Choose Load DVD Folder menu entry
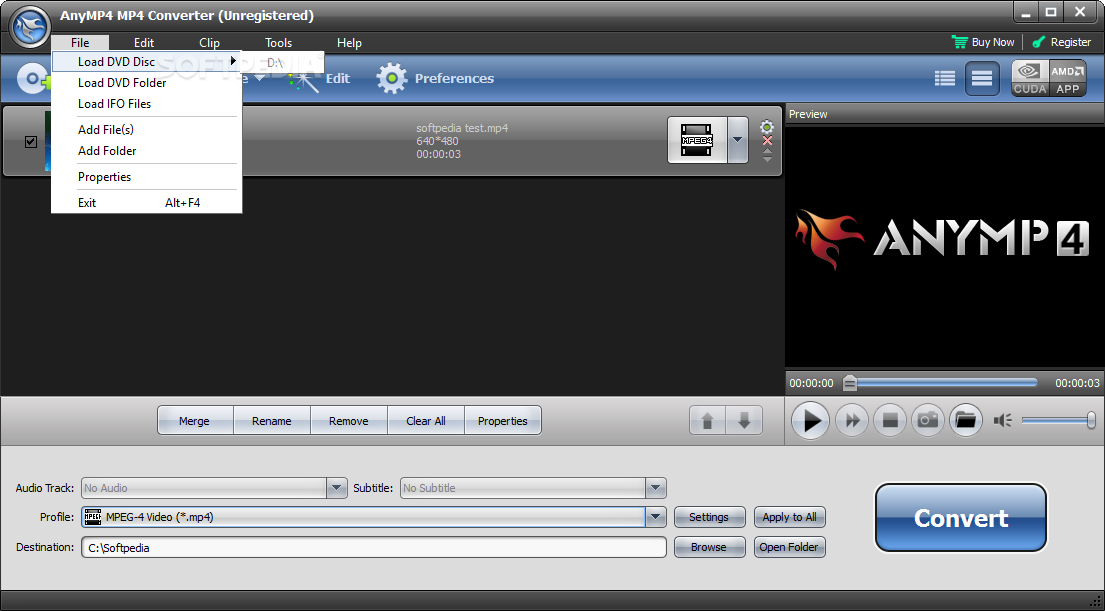 [x=147, y=82]
